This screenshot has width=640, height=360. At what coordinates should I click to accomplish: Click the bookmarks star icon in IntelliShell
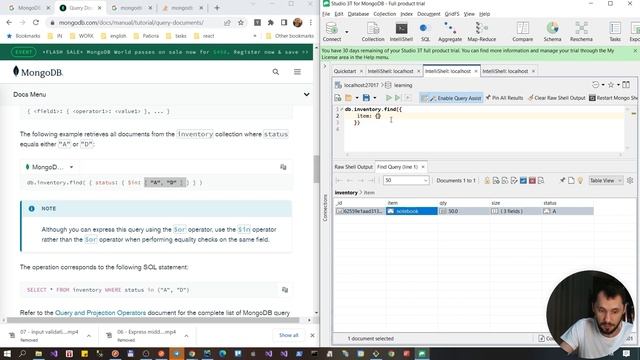click(611, 85)
